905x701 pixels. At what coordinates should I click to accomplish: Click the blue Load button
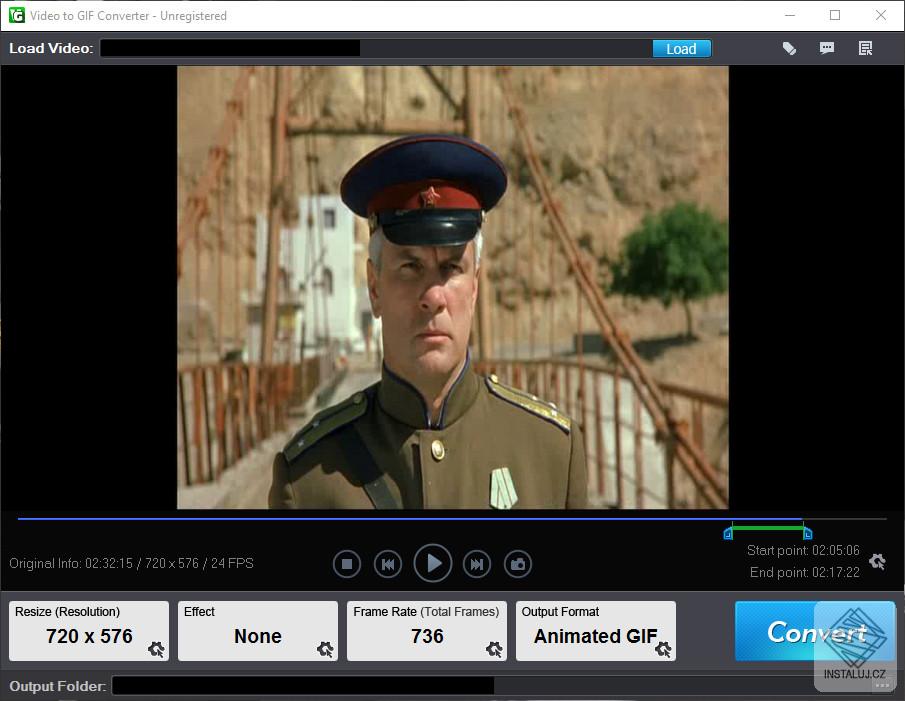pyautogui.click(x=682, y=49)
